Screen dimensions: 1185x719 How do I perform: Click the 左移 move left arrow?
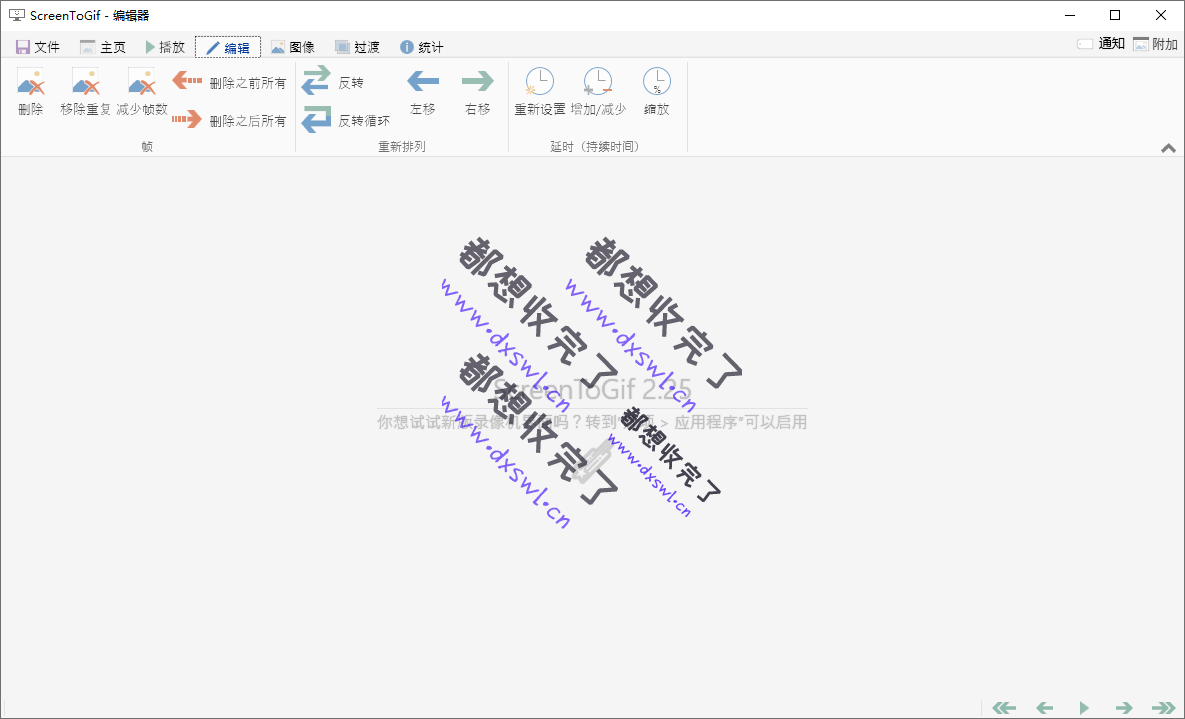click(x=423, y=81)
